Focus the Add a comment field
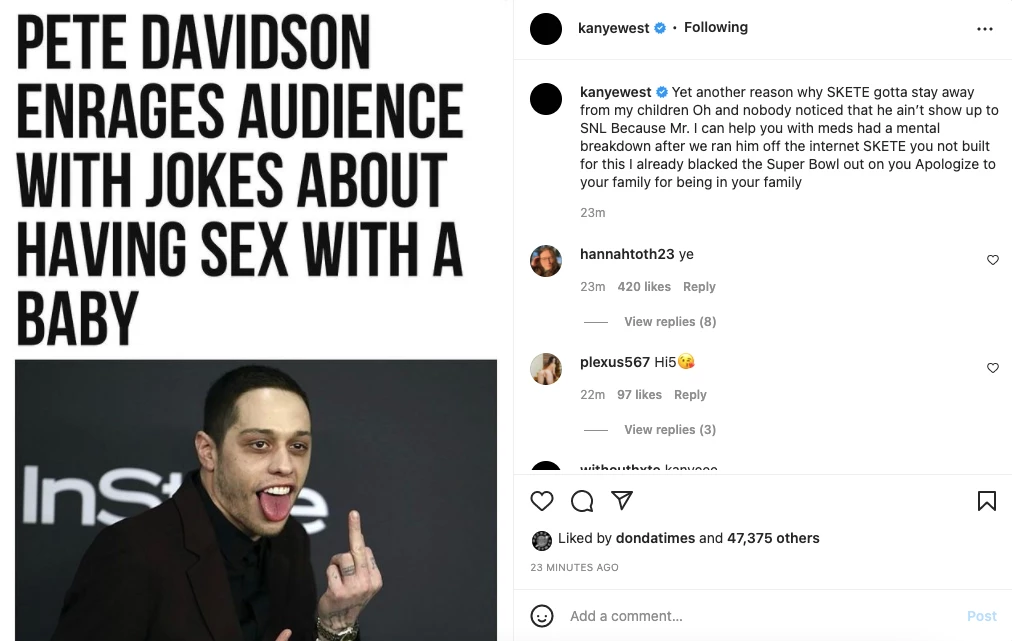The image size is (1012, 641). (x=762, y=616)
